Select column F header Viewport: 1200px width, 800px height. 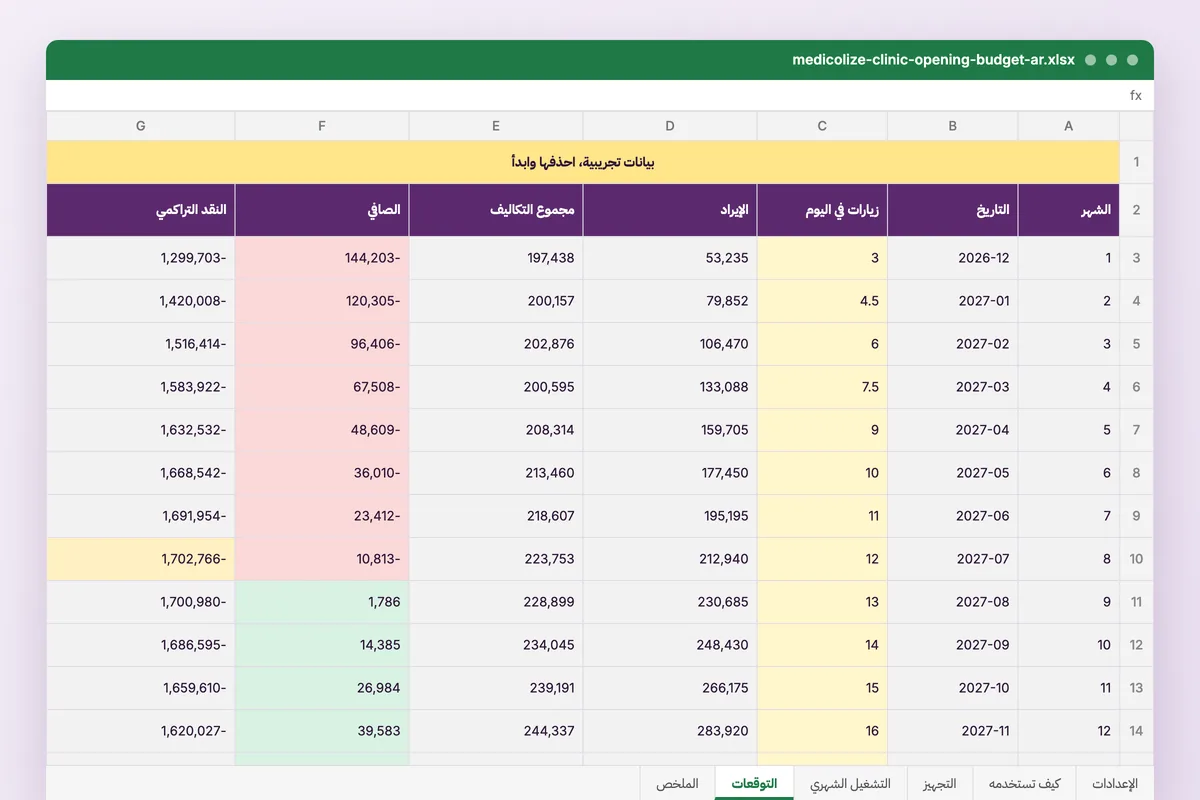322,126
